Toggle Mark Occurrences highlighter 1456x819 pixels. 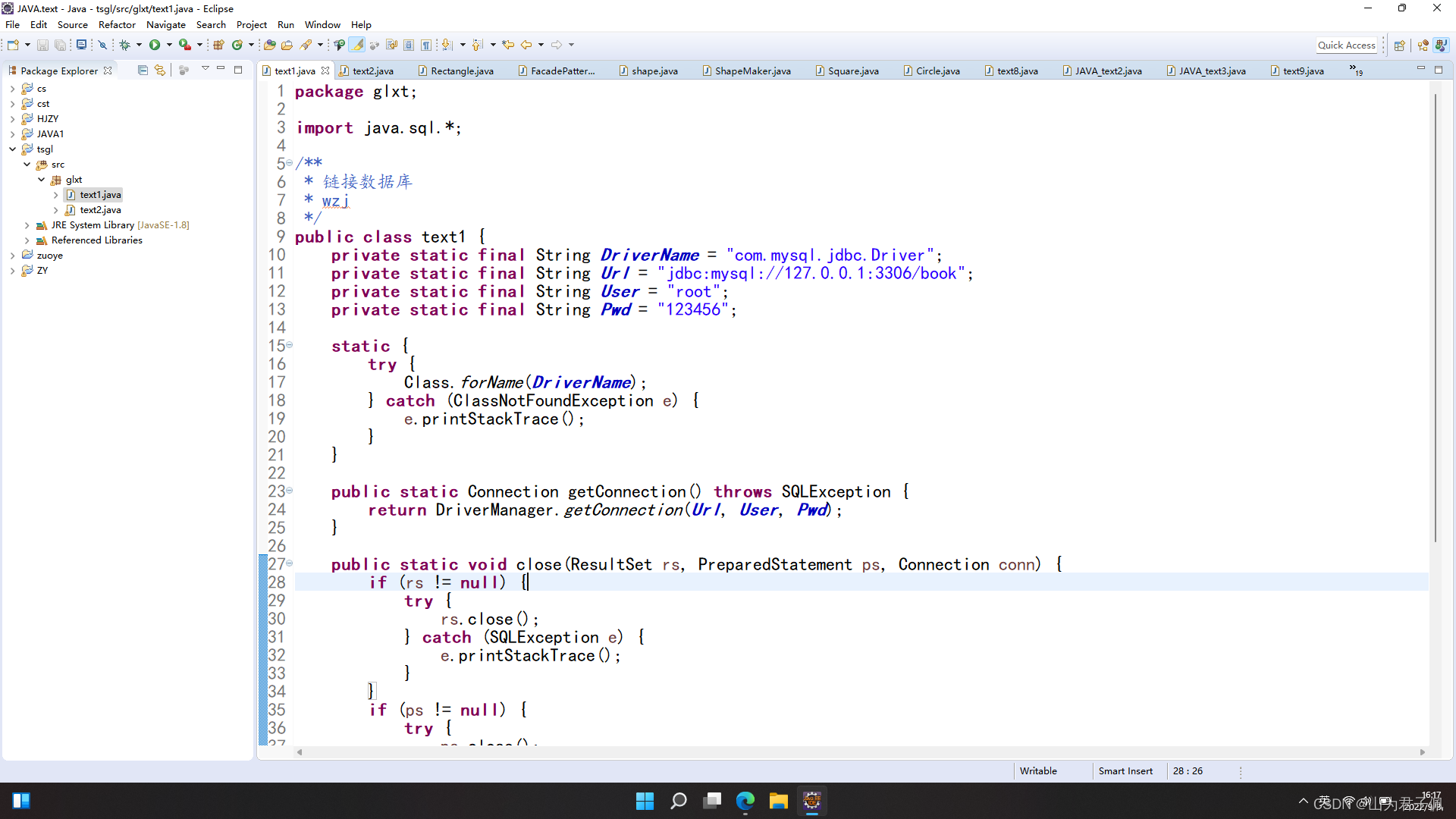click(x=358, y=45)
